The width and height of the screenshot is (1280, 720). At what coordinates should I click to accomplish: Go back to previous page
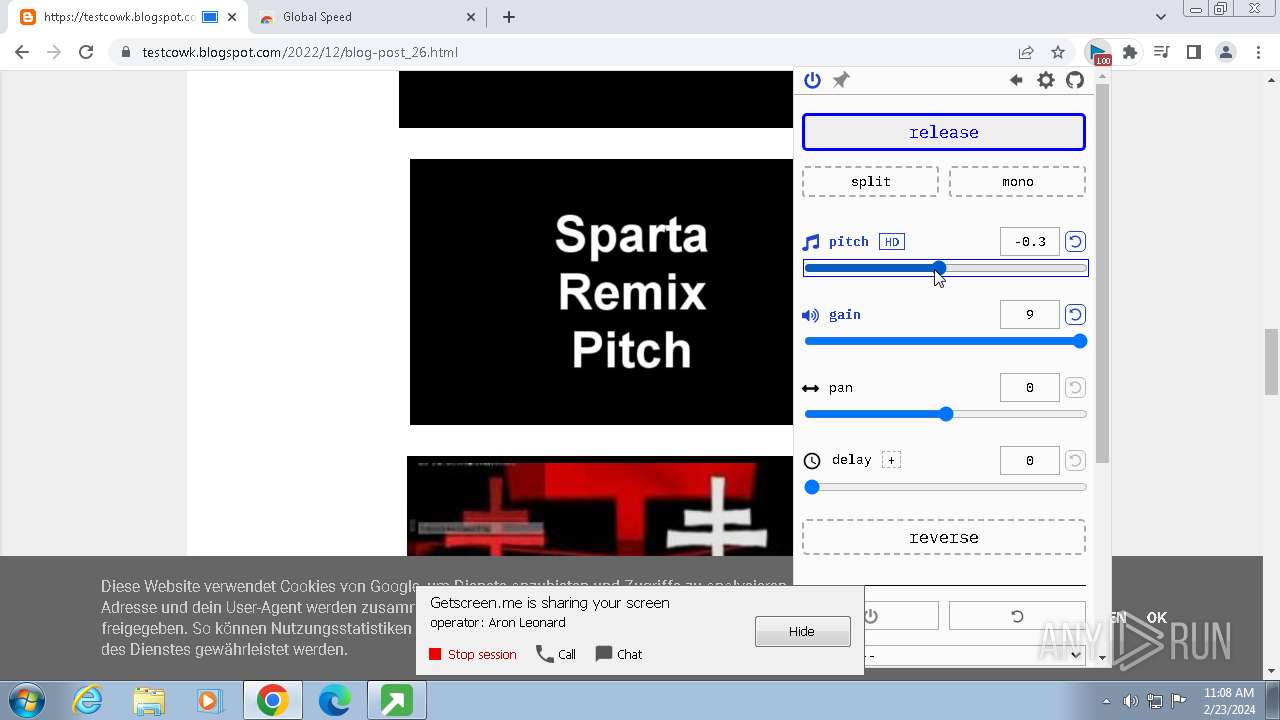[x=22, y=52]
